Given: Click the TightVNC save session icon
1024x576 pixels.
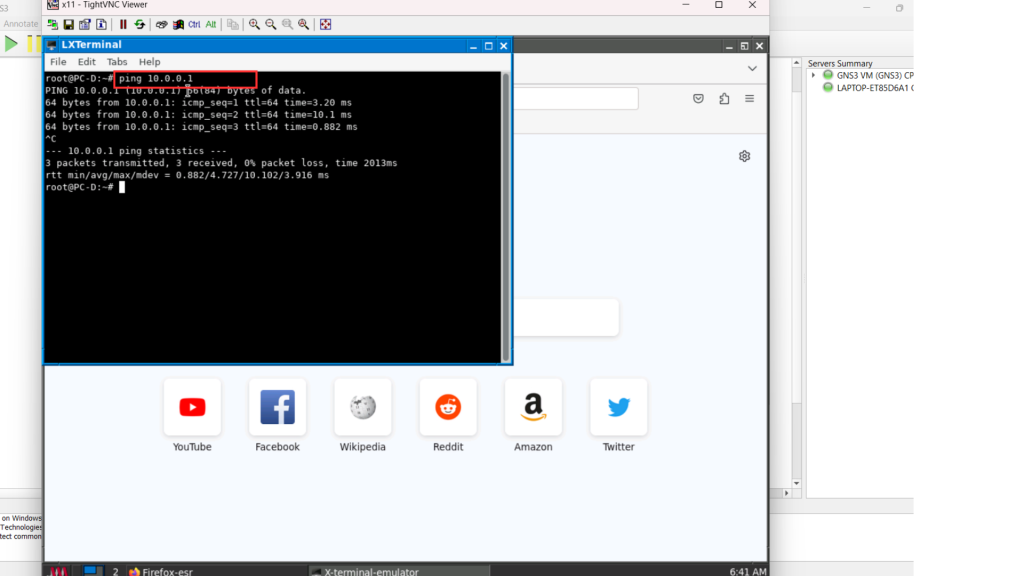Looking at the screenshot, I should (x=69, y=24).
